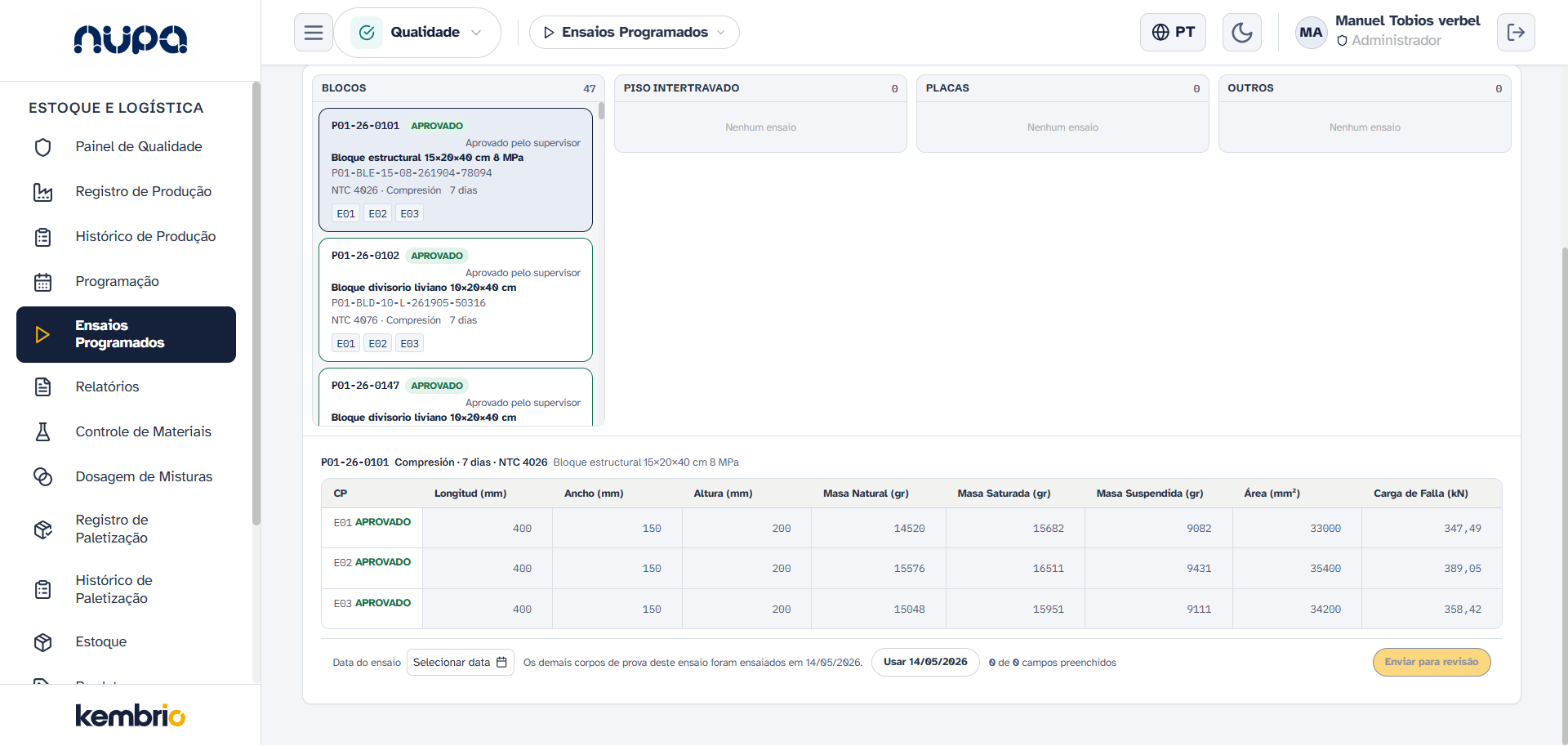Viewport: 1568px width, 746px height.
Task: Click Enviar para revisão button
Action: (1432, 662)
